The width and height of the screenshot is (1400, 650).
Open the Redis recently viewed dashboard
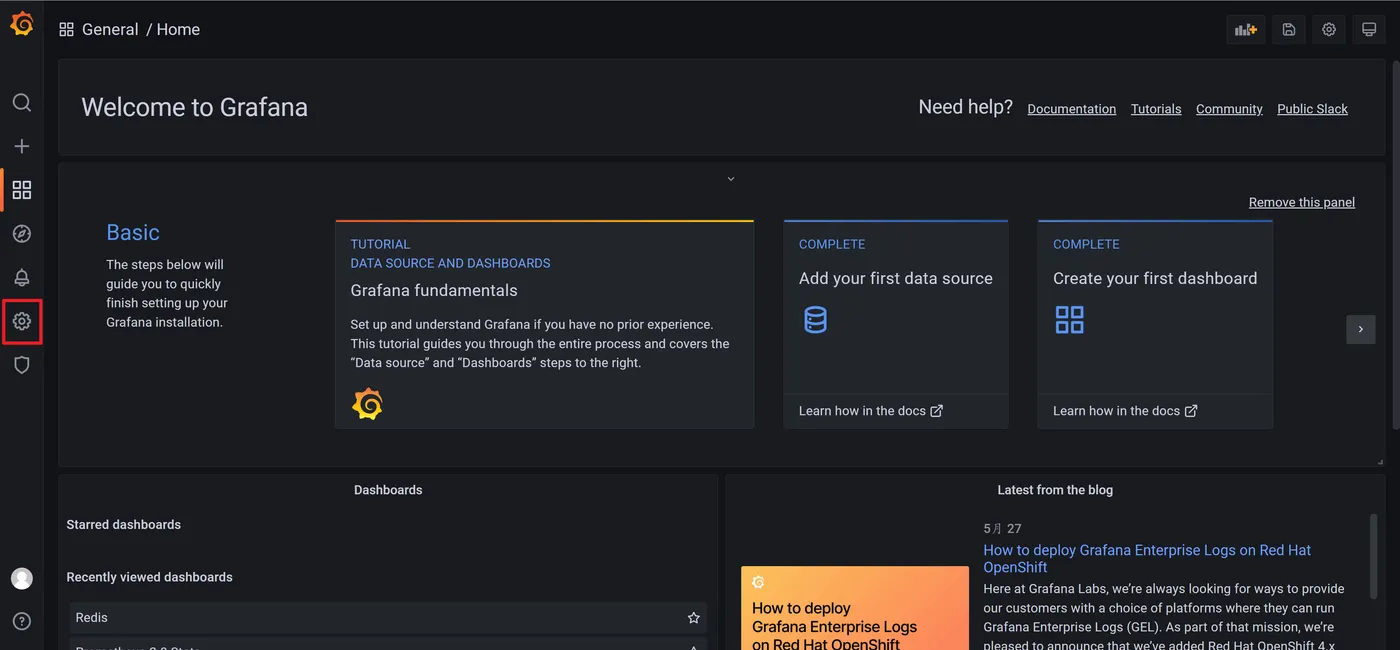pos(388,618)
